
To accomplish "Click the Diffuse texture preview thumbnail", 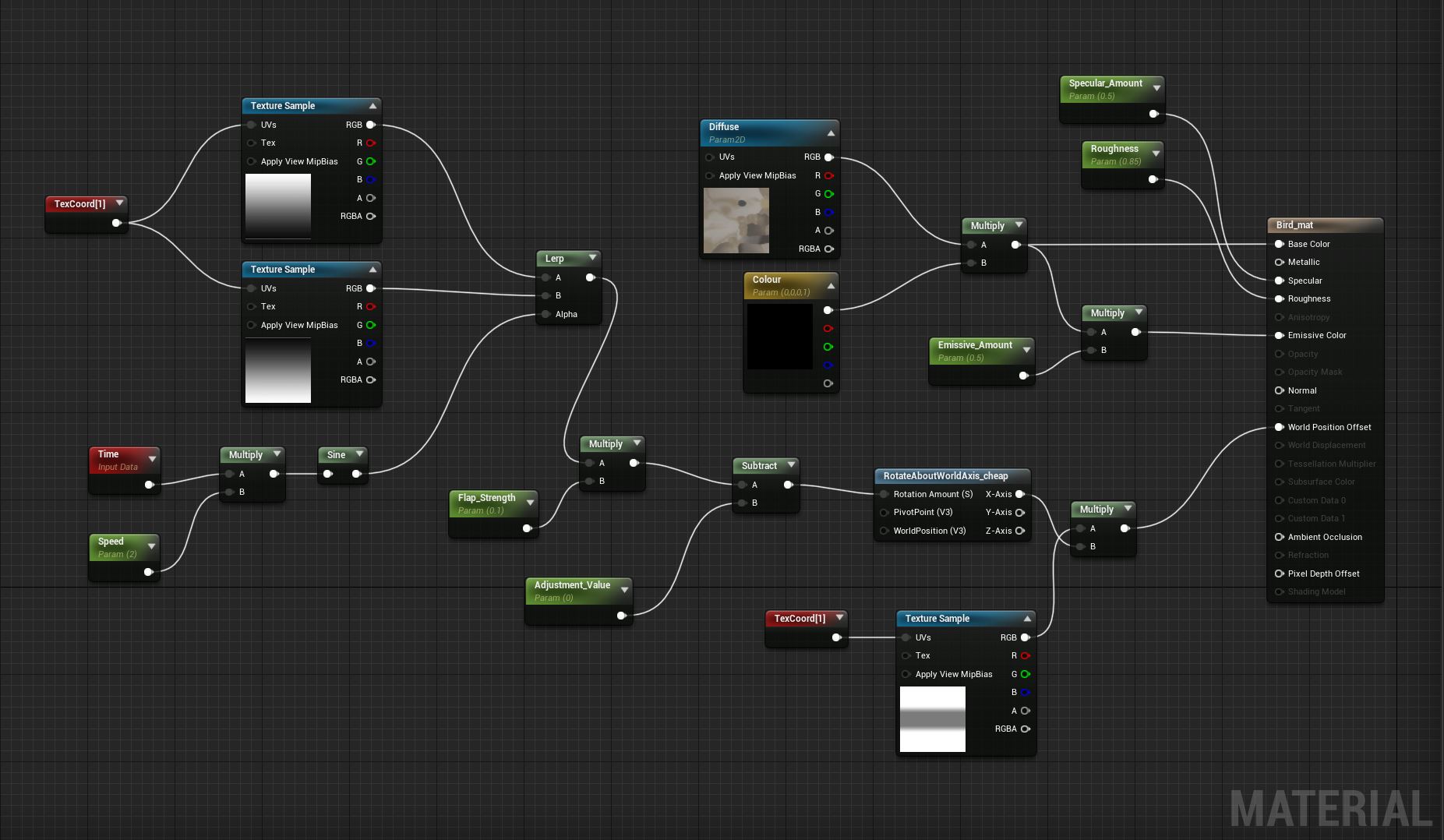I will click(x=736, y=221).
